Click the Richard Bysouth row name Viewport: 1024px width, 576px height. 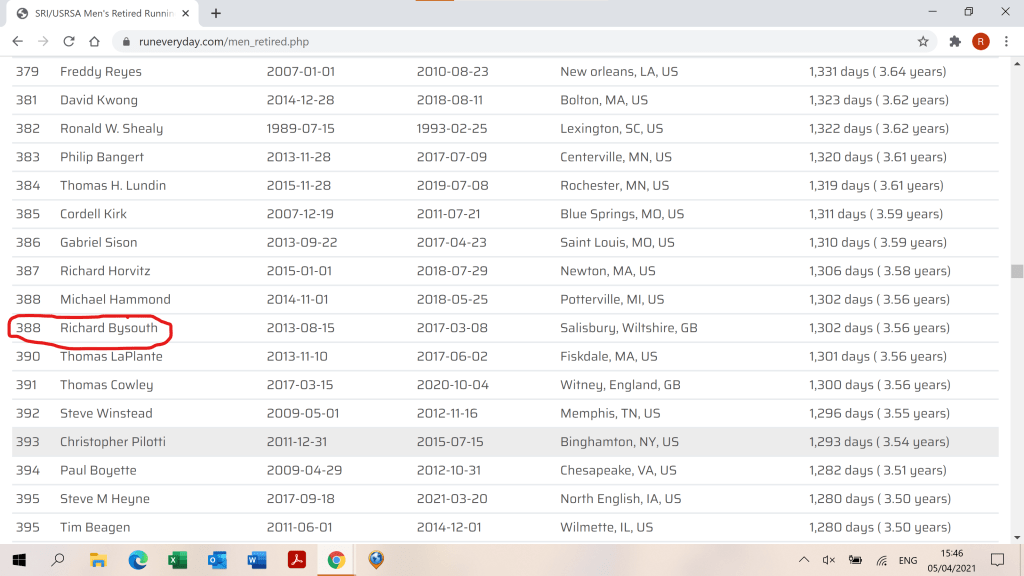(x=109, y=328)
